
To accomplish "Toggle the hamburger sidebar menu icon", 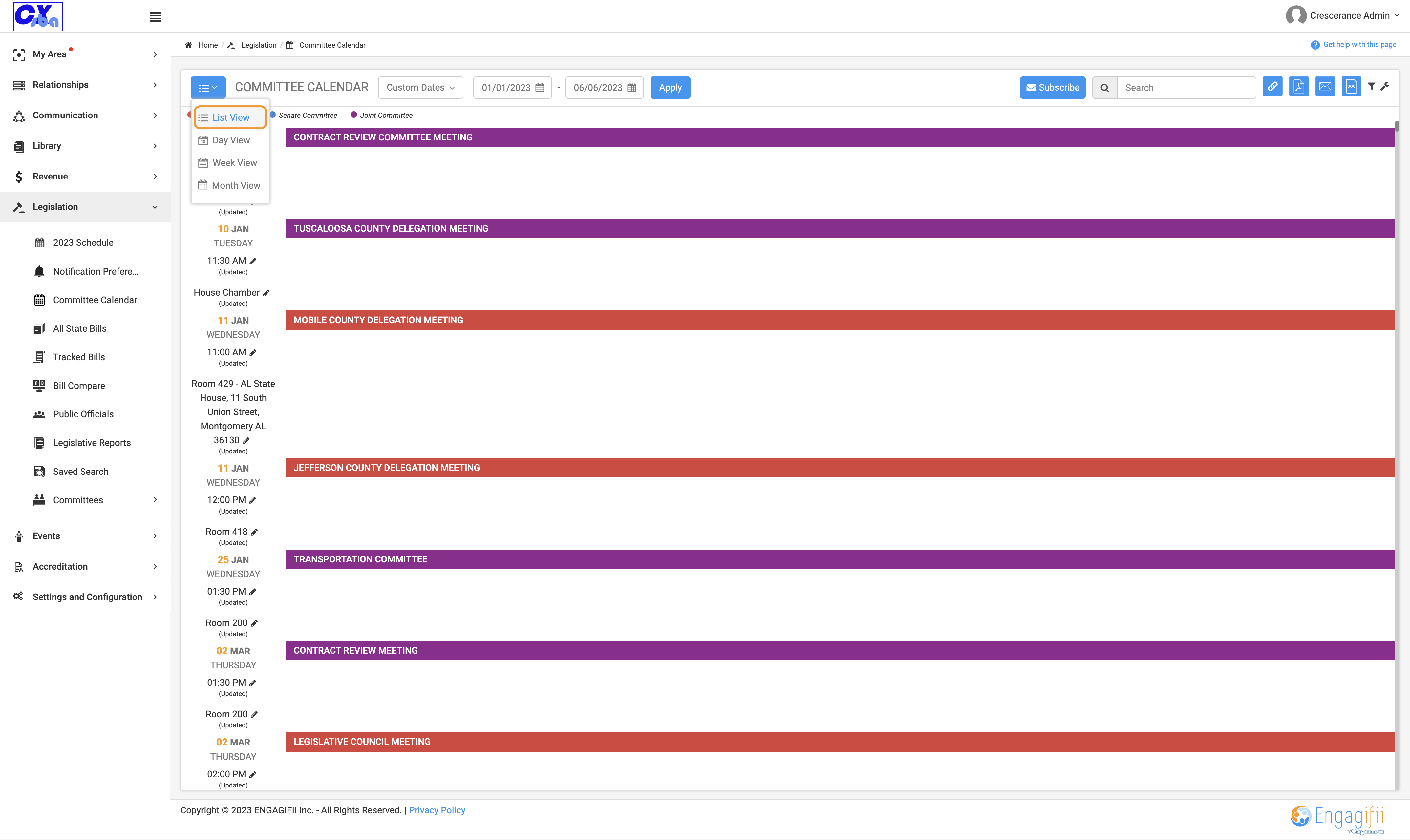I will click(x=155, y=17).
